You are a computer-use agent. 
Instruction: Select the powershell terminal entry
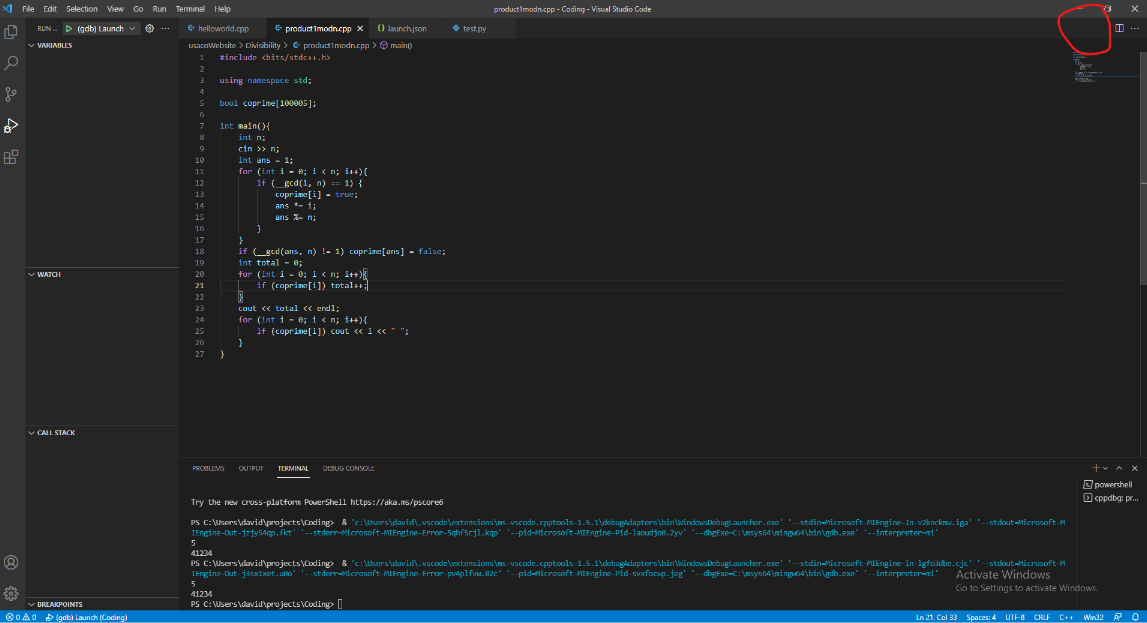tap(1107, 484)
